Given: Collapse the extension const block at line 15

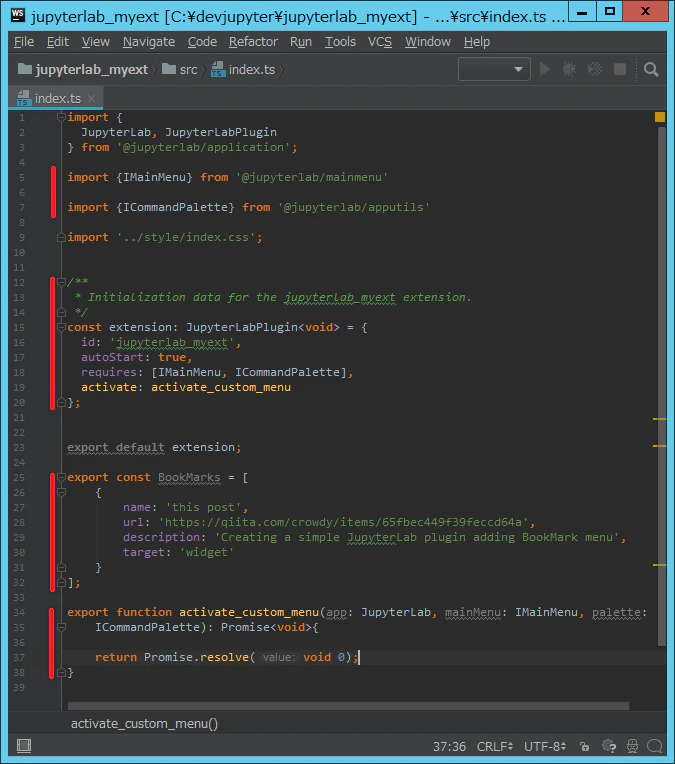Looking at the screenshot, I should 61,327.
